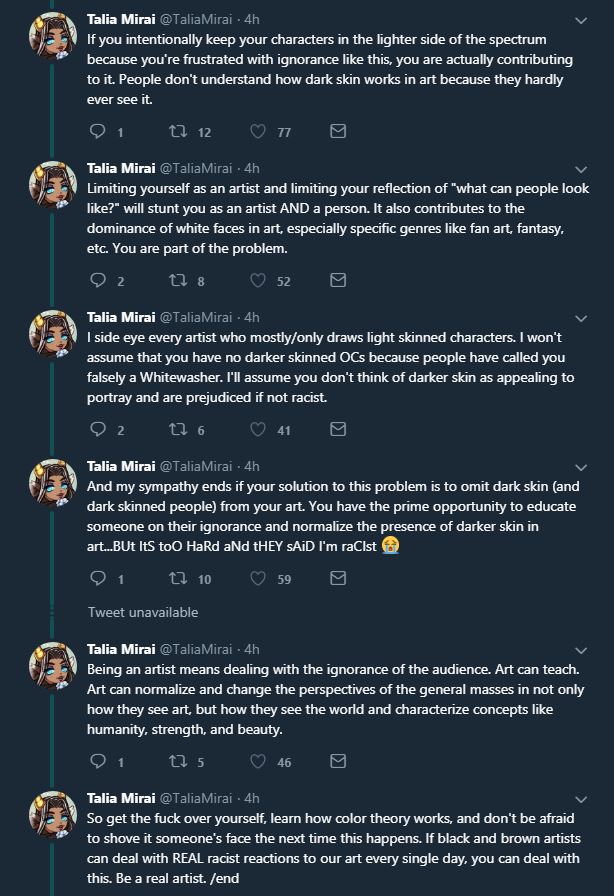
Task: Expand the chevron on 'And my sympathy ends' tweet
Action: click(581, 467)
